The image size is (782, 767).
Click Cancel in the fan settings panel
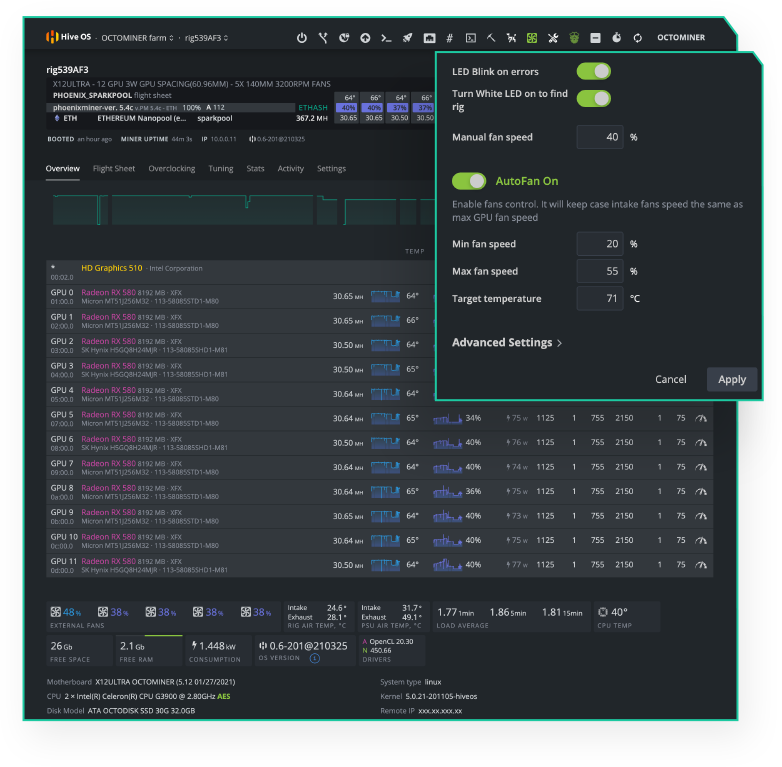click(x=670, y=380)
